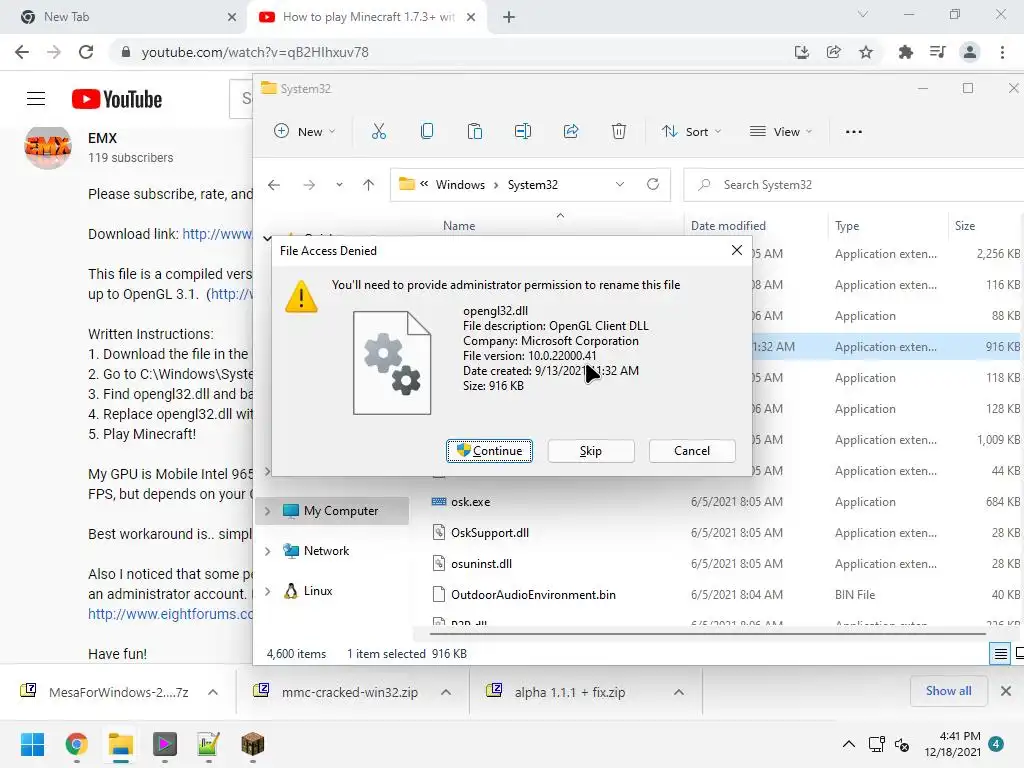Image resolution: width=1024 pixels, height=768 pixels.
Task: Refresh the System32 folder
Action: pos(652,184)
